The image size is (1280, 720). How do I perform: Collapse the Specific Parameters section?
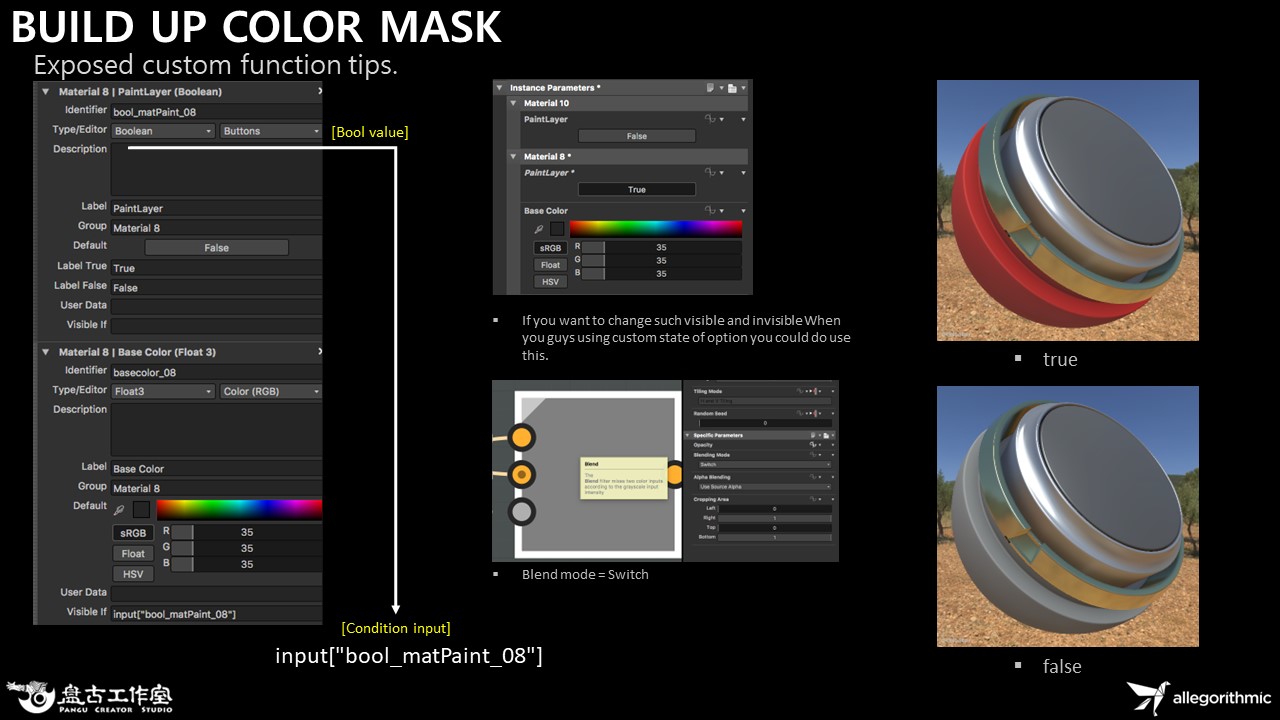click(687, 435)
